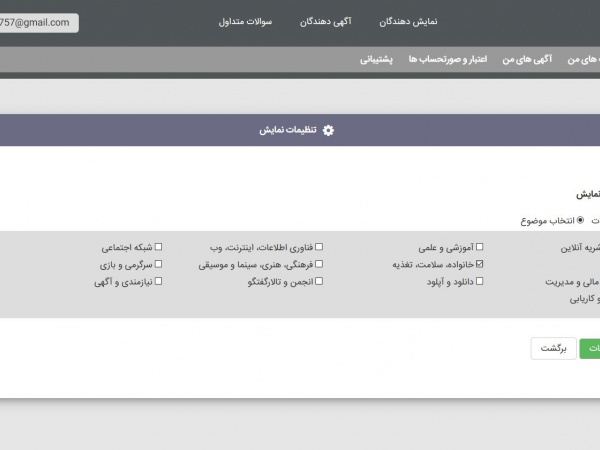Switch to the آگهی های من tab

click(x=527, y=59)
